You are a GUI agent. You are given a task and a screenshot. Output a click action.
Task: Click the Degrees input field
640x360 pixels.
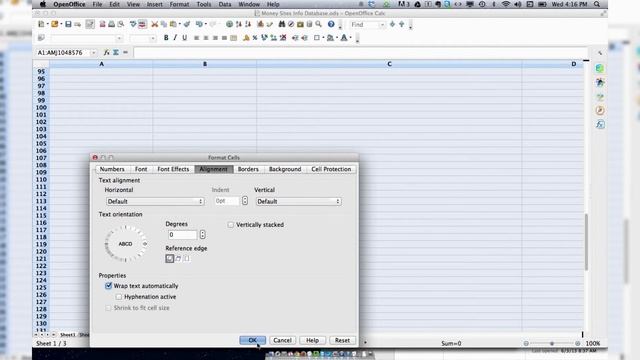point(182,234)
